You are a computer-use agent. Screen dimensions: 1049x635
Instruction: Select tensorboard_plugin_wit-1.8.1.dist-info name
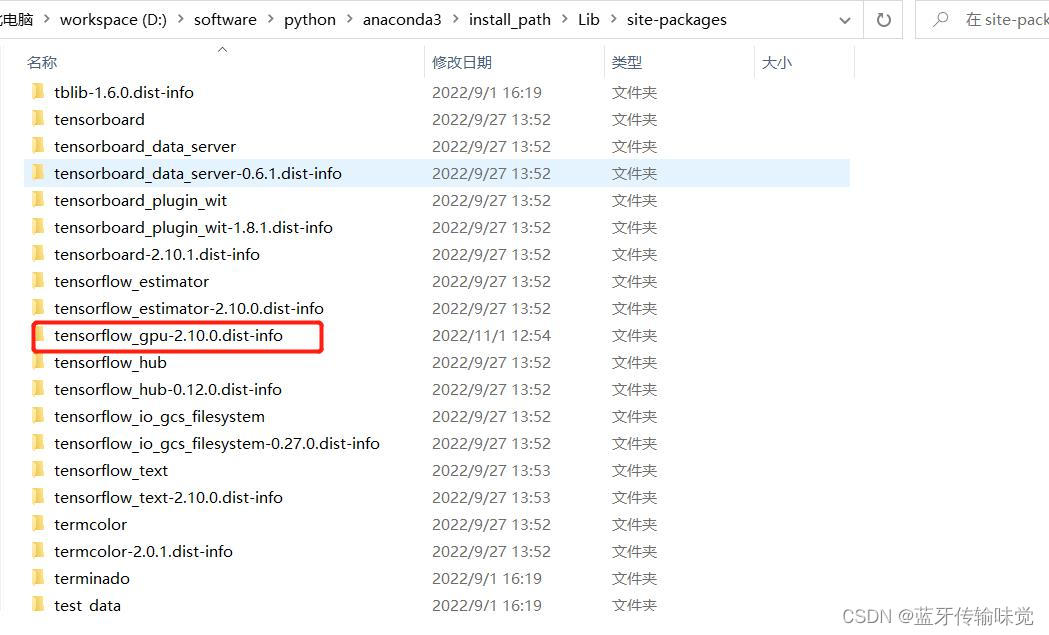[x=193, y=228]
